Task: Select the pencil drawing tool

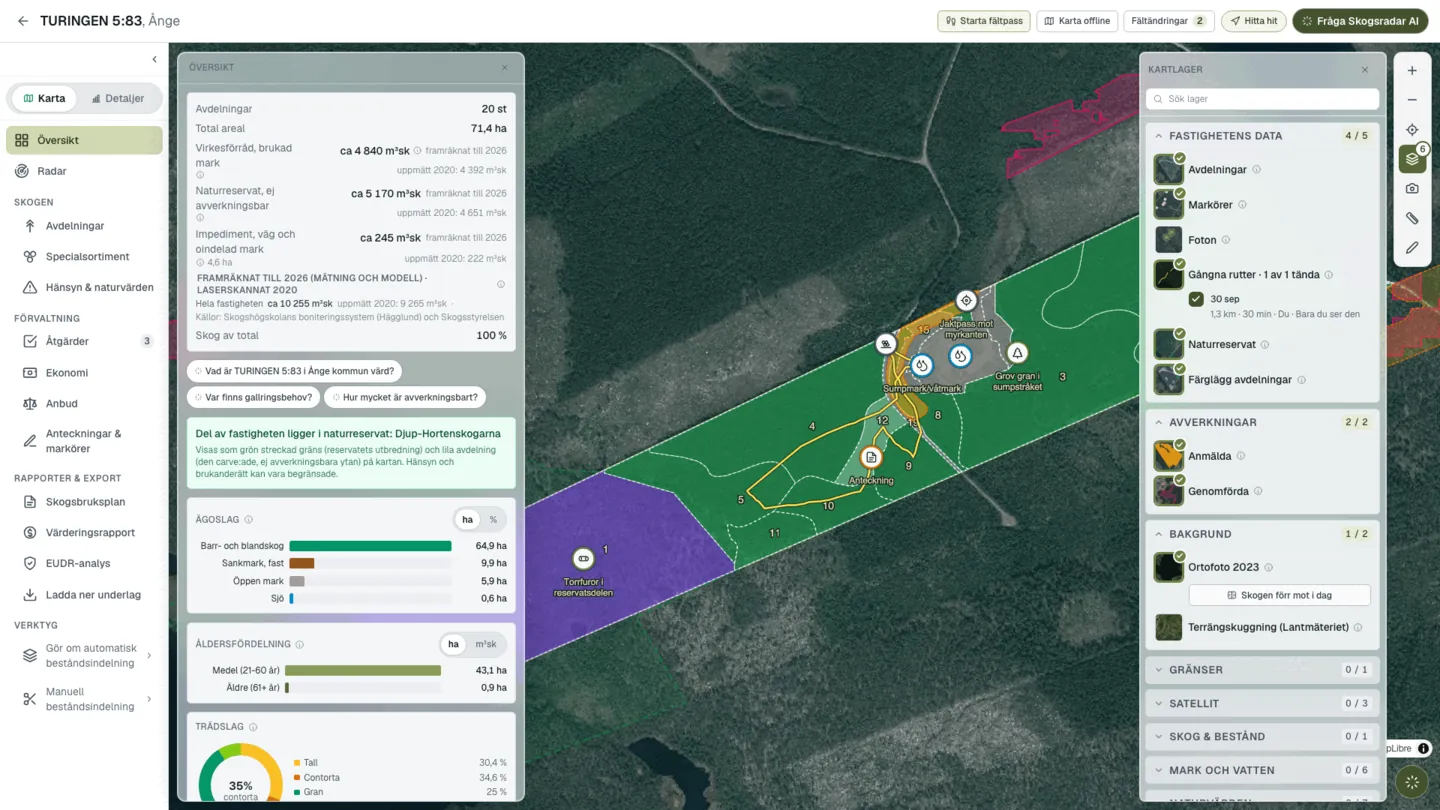Action: coord(1412,248)
